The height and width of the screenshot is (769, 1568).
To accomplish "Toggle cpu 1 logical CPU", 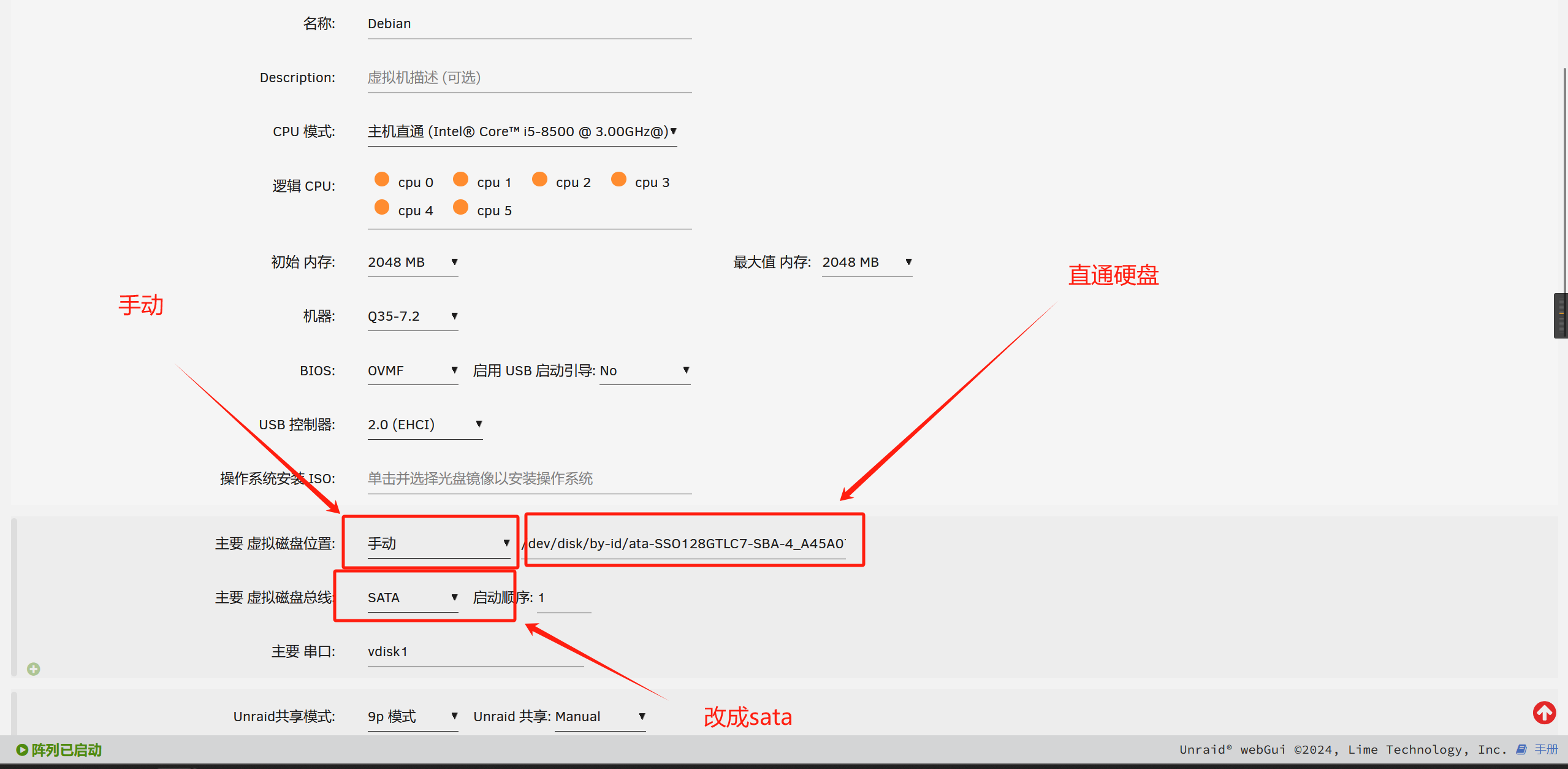I will click(x=460, y=179).
